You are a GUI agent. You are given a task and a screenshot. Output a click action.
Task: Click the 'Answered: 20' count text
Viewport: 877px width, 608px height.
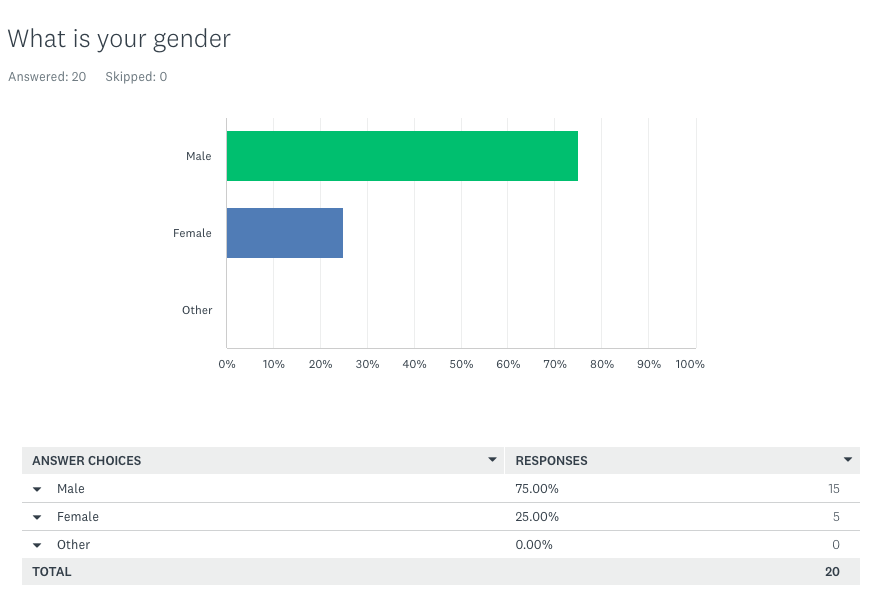tap(47, 77)
